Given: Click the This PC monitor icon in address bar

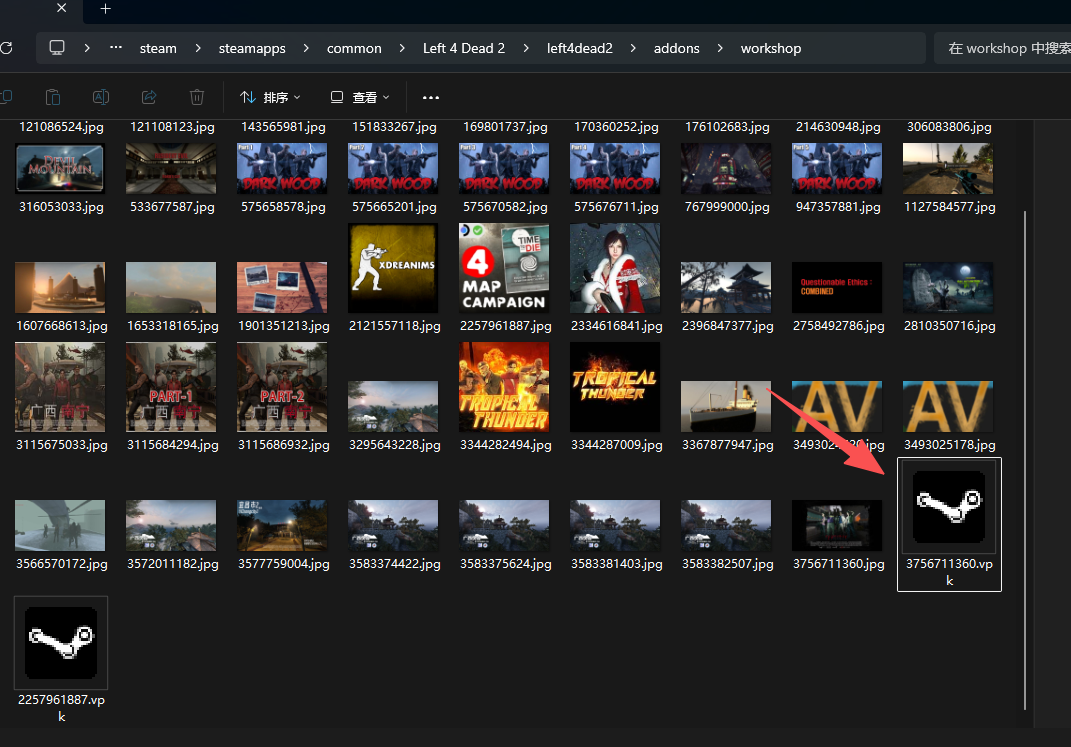Looking at the screenshot, I should [x=57, y=48].
